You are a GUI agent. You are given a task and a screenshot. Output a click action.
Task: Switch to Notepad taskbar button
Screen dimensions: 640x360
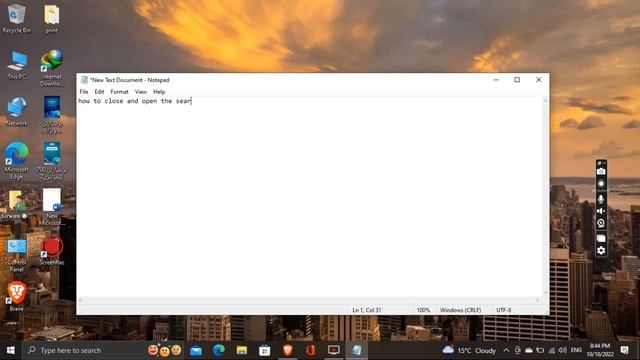357,350
